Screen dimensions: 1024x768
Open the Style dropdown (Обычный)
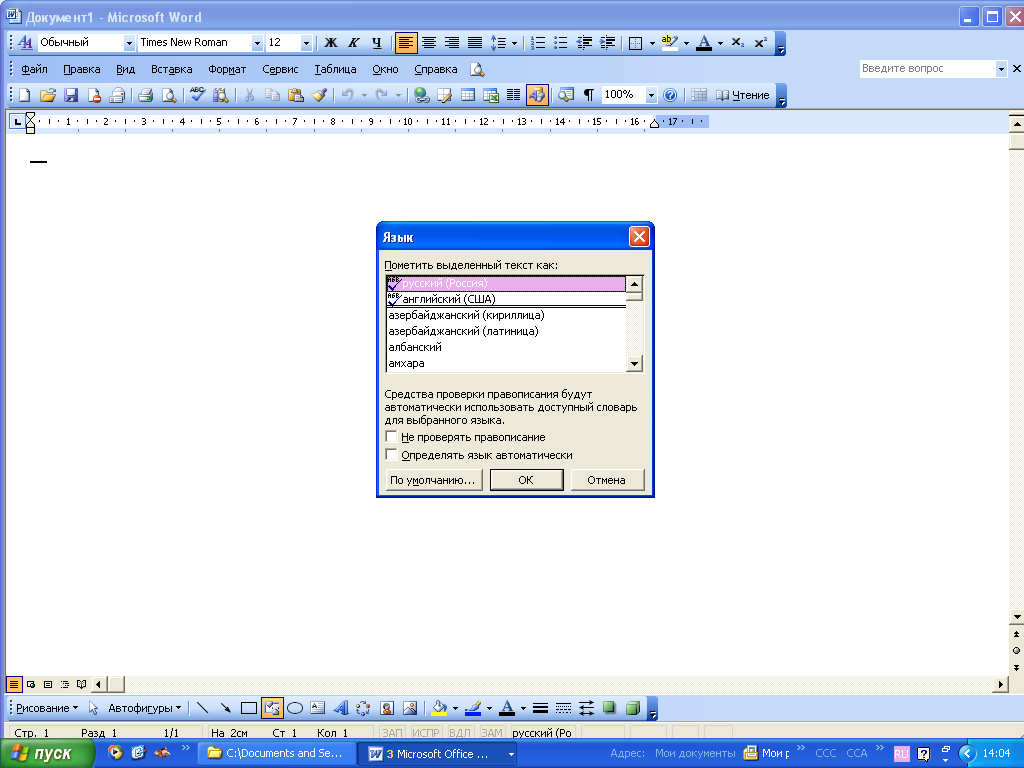129,43
